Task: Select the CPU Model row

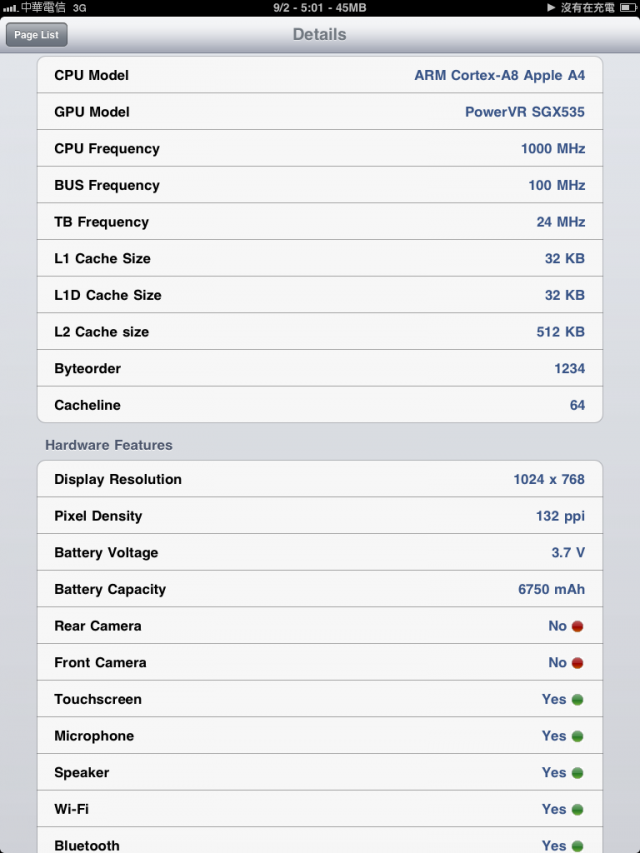Action: click(320, 75)
